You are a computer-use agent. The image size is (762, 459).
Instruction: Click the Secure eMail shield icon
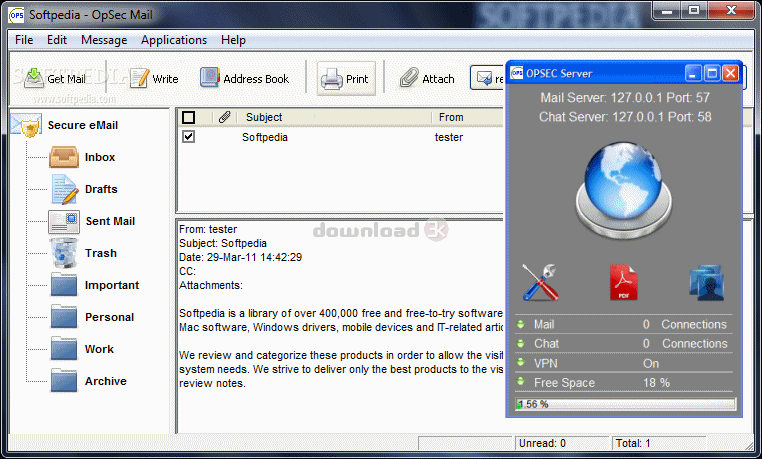pos(25,125)
